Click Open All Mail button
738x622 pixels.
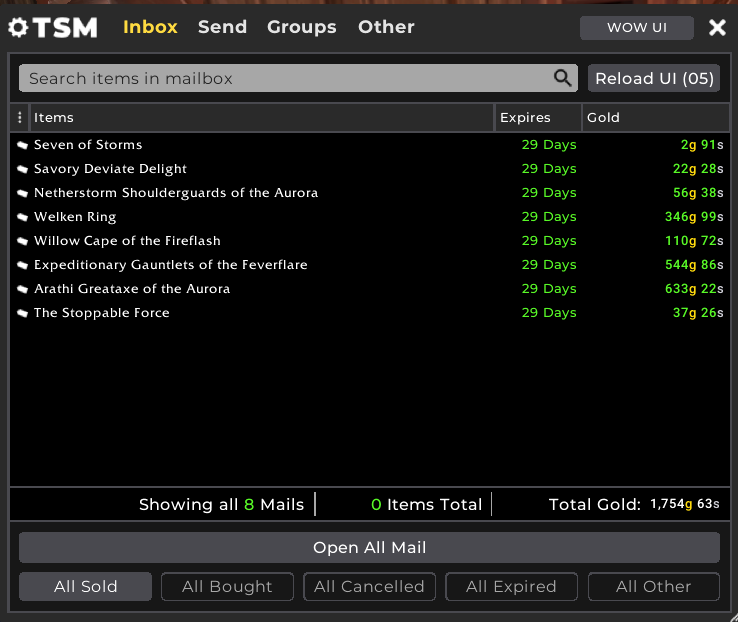(x=369, y=547)
